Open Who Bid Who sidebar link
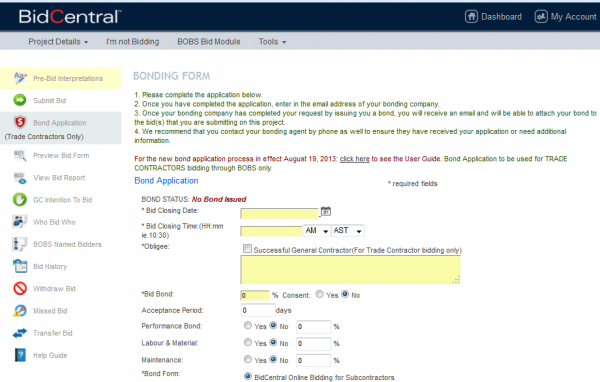600x382 pixels. 54,222
